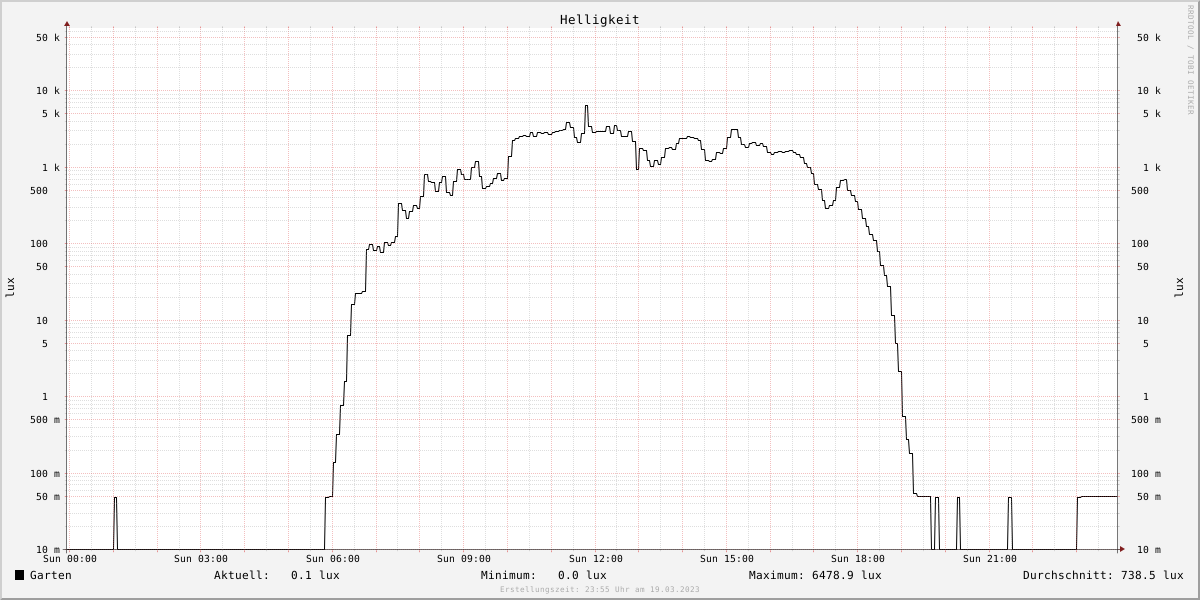Select the "Sun 03:00" time axis label

201,559
